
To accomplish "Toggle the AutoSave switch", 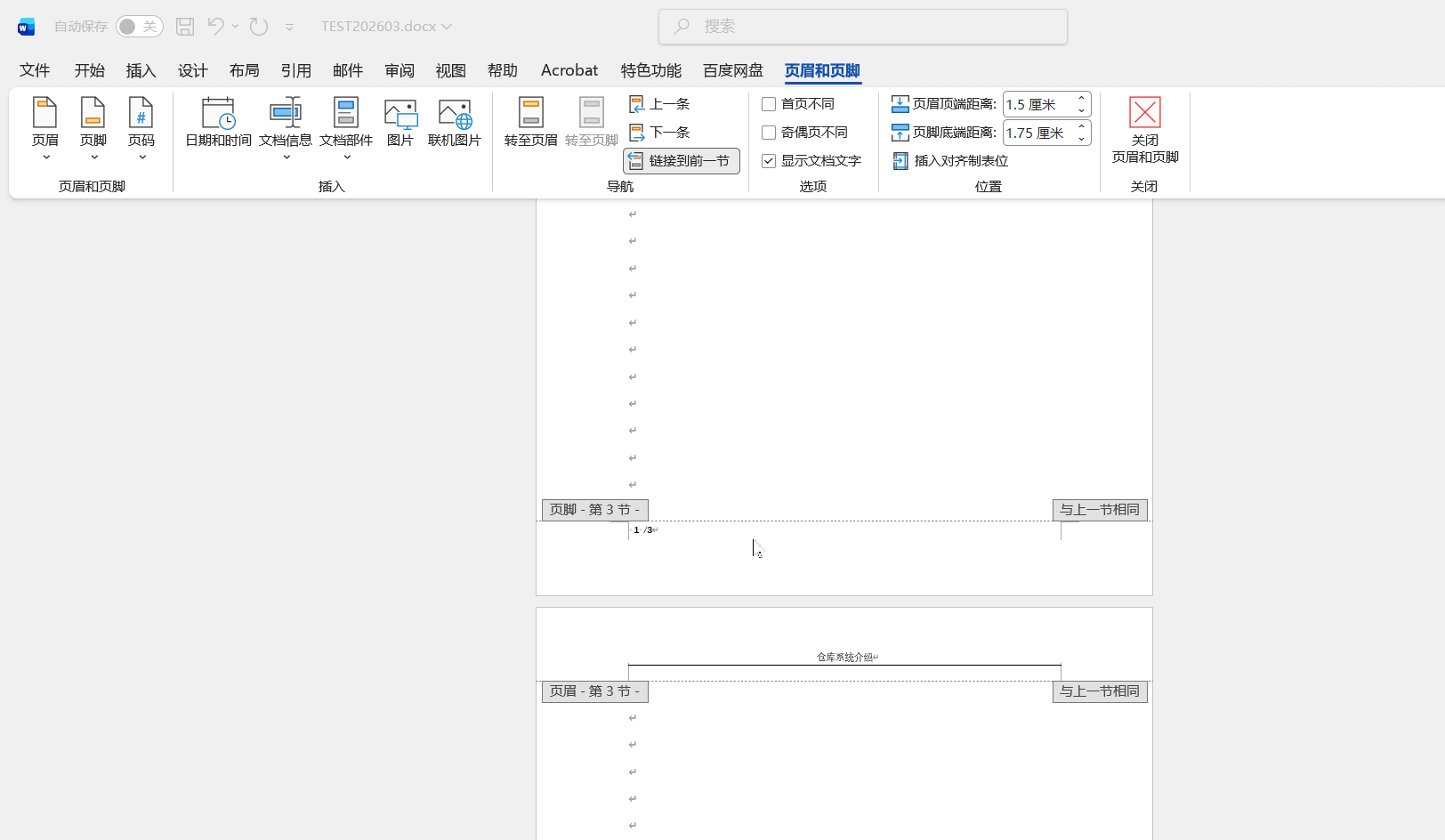I will pyautogui.click(x=140, y=27).
